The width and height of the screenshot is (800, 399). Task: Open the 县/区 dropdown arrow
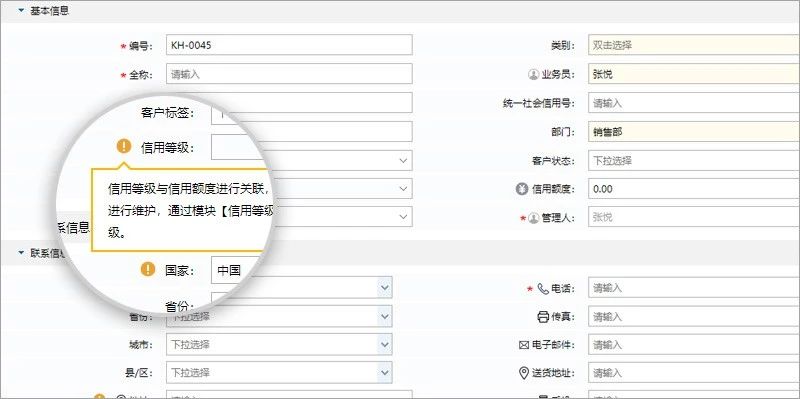385,372
